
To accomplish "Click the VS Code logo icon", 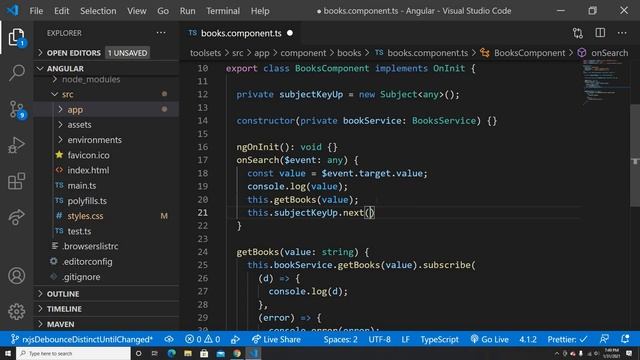I will click(13, 10).
